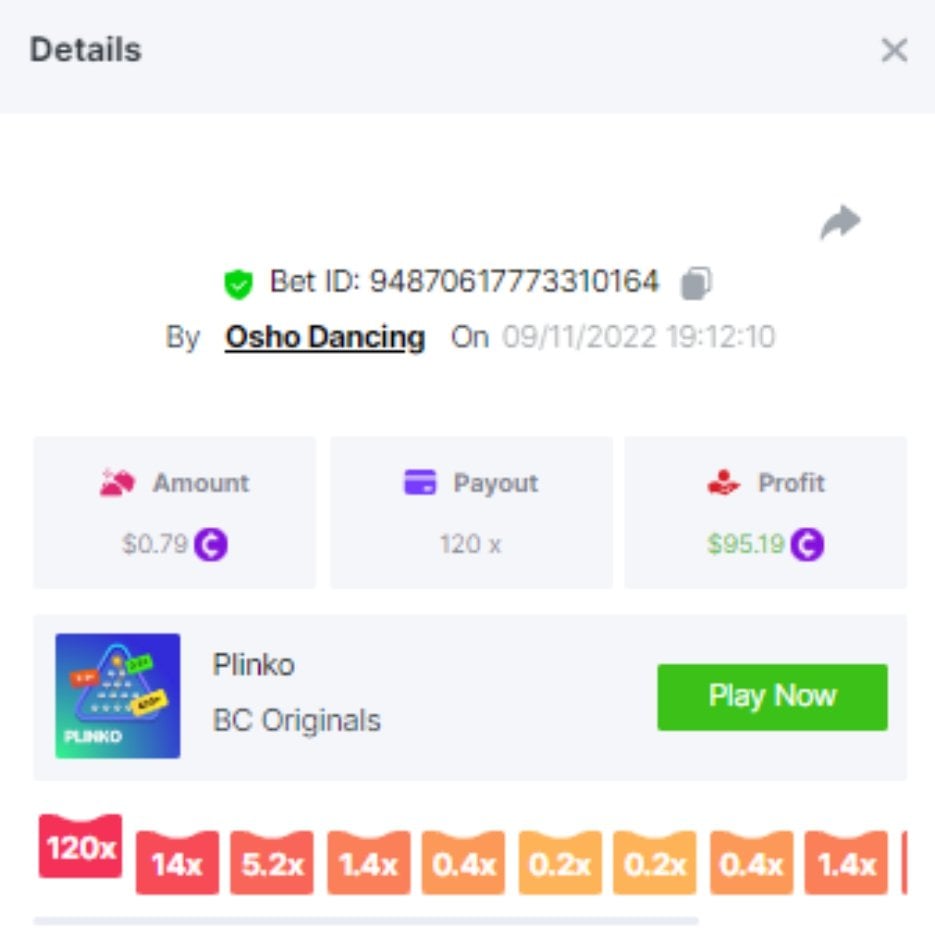The width and height of the screenshot is (935, 942).
Task: Open the Plinko game thumbnail
Action: click(118, 696)
